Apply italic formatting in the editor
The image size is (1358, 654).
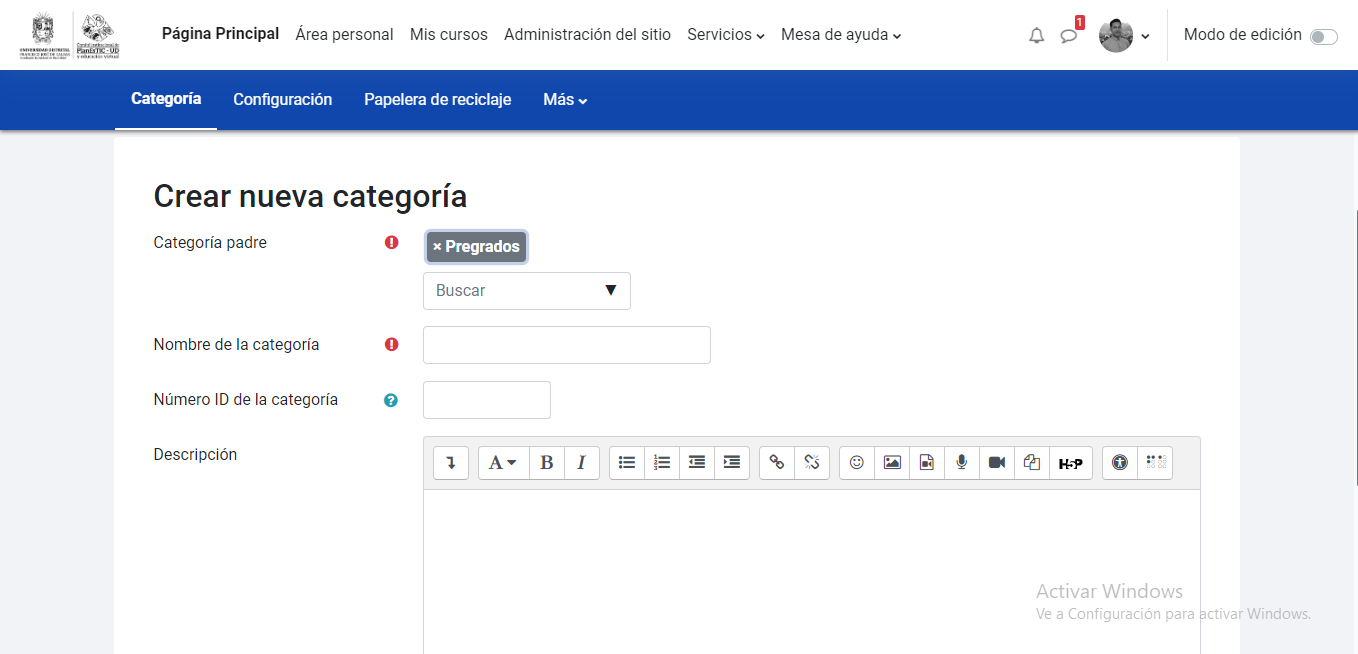click(581, 462)
